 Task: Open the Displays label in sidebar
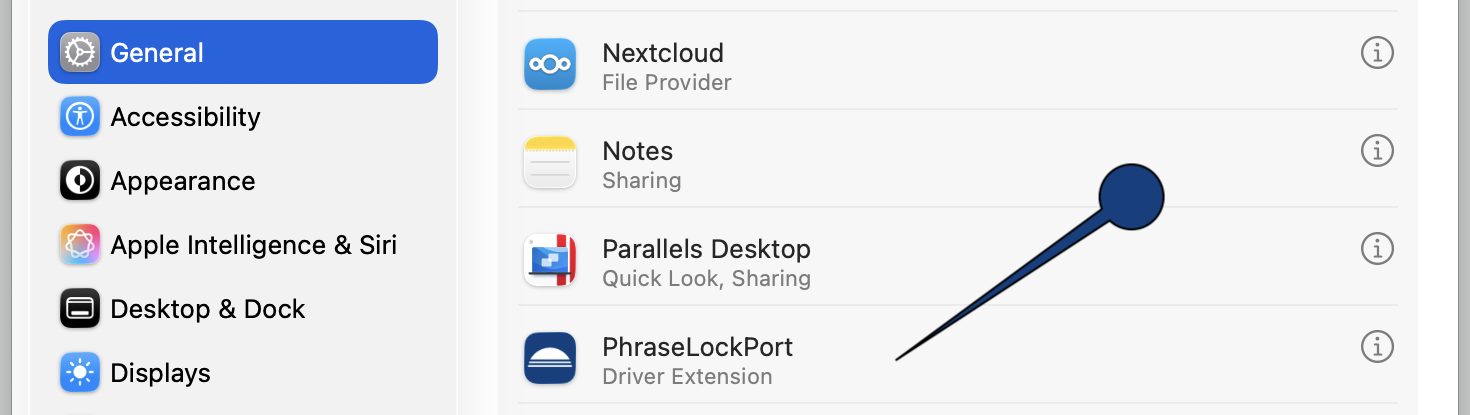click(160, 373)
